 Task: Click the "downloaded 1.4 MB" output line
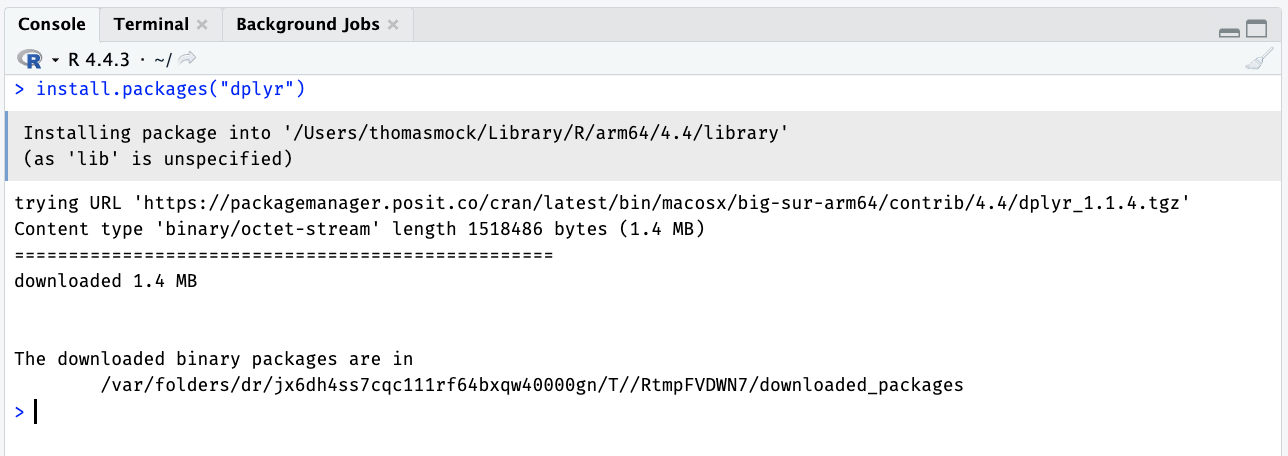pos(106,281)
